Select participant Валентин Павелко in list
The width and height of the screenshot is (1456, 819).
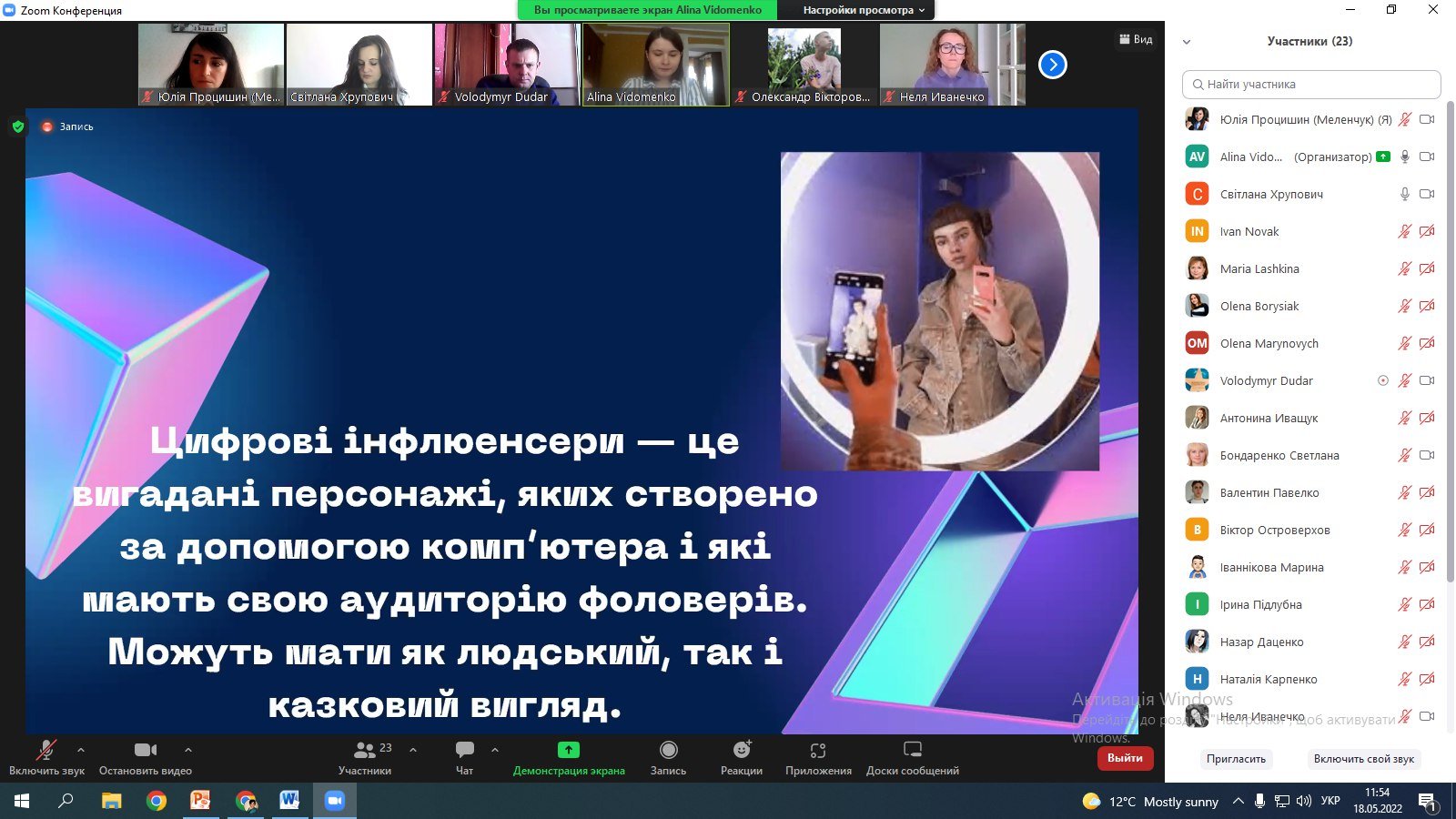[1310, 492]
